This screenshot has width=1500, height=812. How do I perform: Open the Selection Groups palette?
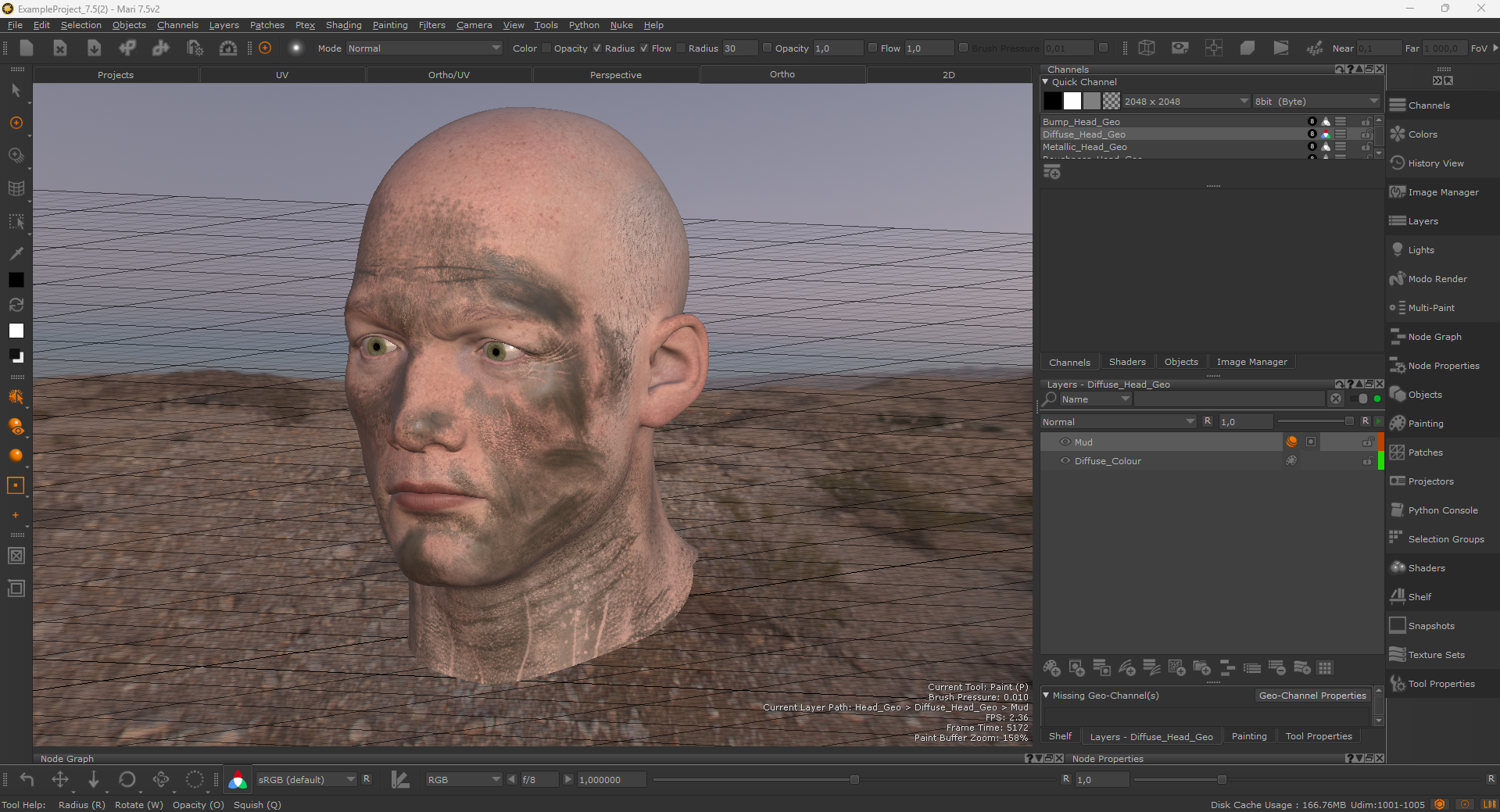pos(1445,539)
